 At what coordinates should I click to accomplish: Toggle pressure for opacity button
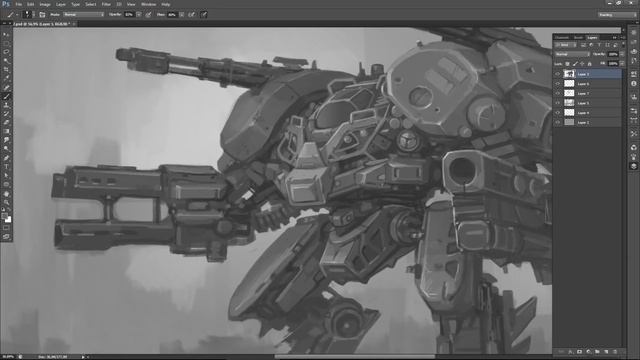[x=149, y=15]
